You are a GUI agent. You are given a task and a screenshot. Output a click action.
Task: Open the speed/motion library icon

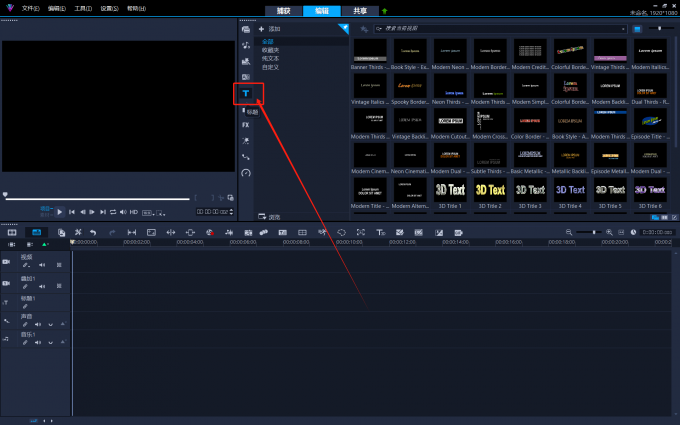pyautogui.click(x=245, y=173)
